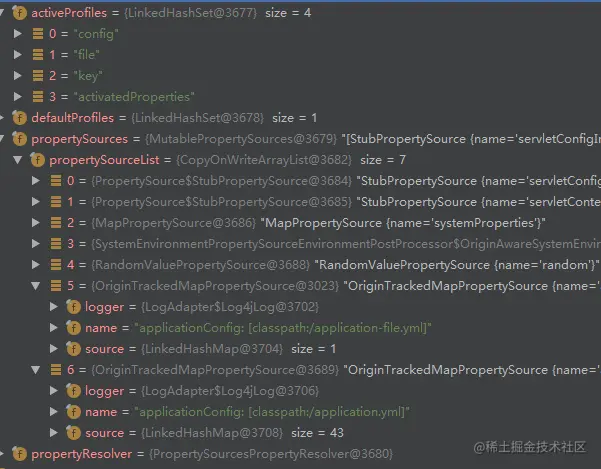This screenshot has height=469, width=601.
Task: Expand element 3 SystemEnvironmentPropertySource
Action: pyautogui.click(x=36, y=244)
